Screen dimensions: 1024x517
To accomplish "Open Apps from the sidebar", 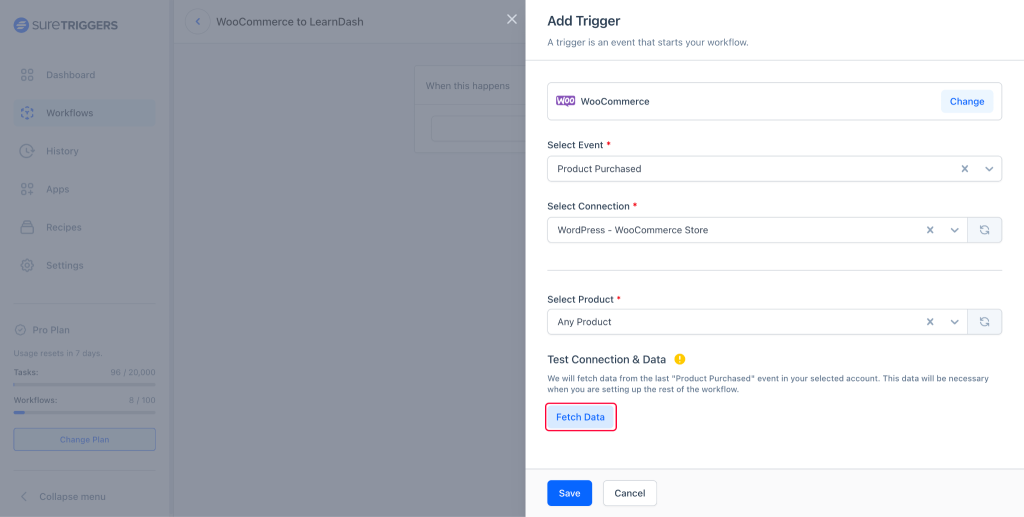I will (x=57, y=189).
